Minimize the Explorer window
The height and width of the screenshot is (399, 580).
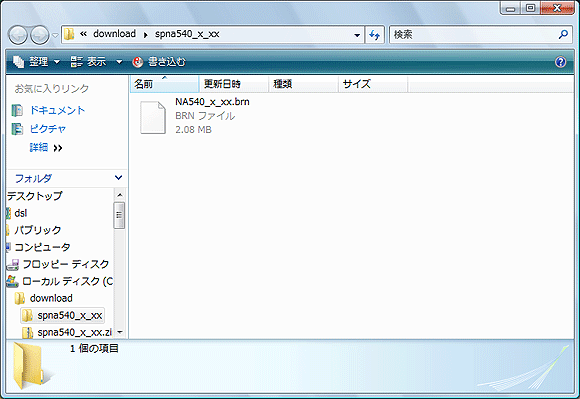(x=510, y=9)
